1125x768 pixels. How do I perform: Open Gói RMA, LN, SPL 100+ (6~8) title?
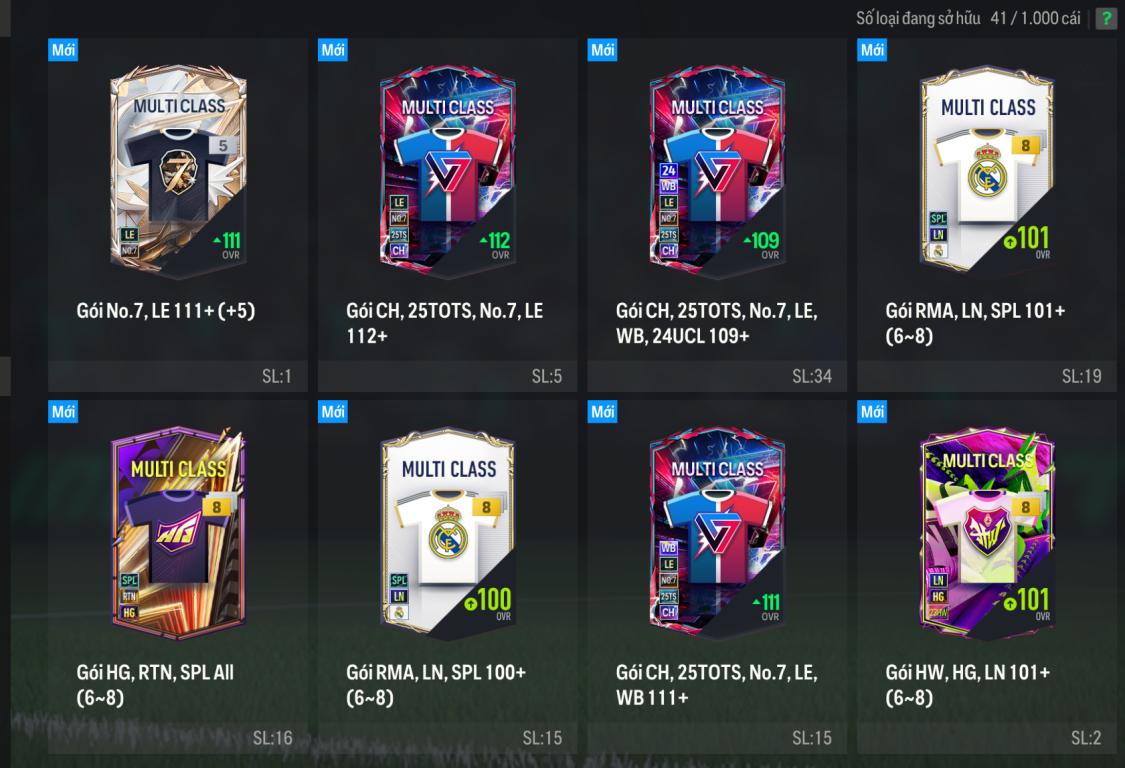pyautogui.click(x=436, y=685)
